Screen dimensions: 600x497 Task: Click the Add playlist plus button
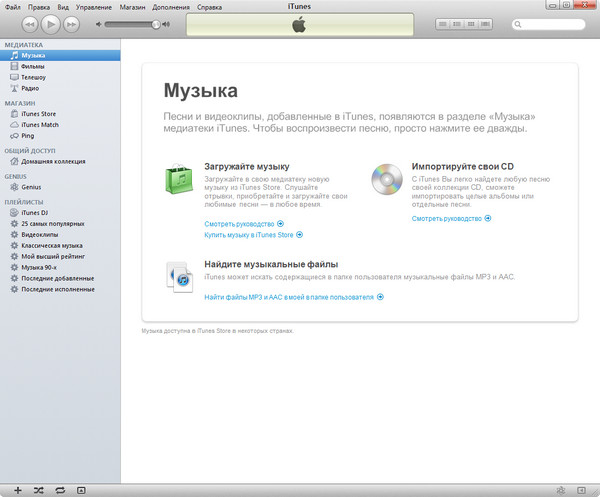tap(18, 490)
